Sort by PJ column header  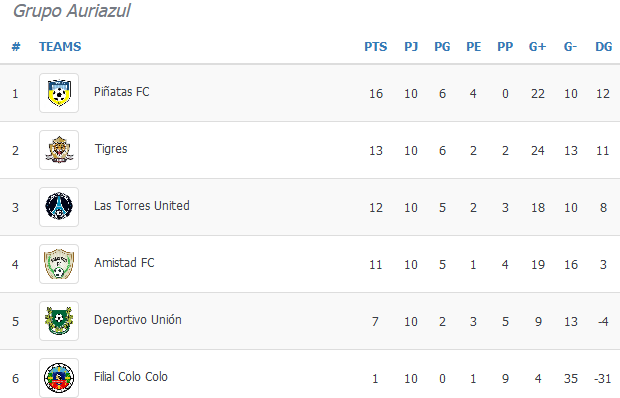411,47
